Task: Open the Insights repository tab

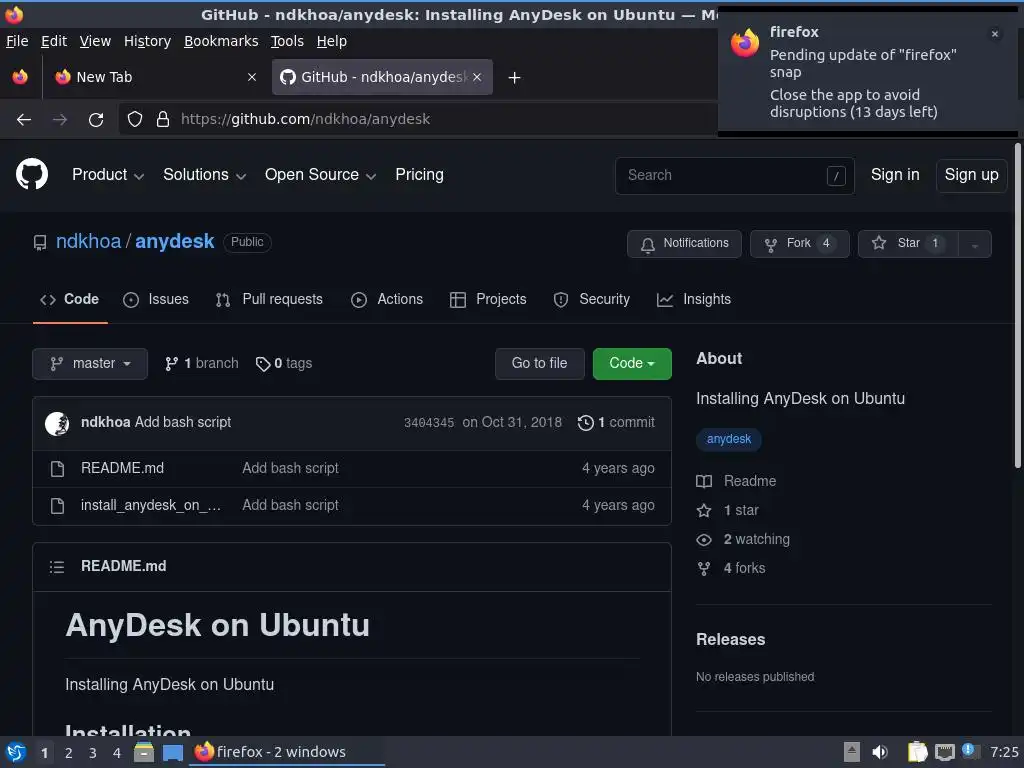Action: [694, 299]
